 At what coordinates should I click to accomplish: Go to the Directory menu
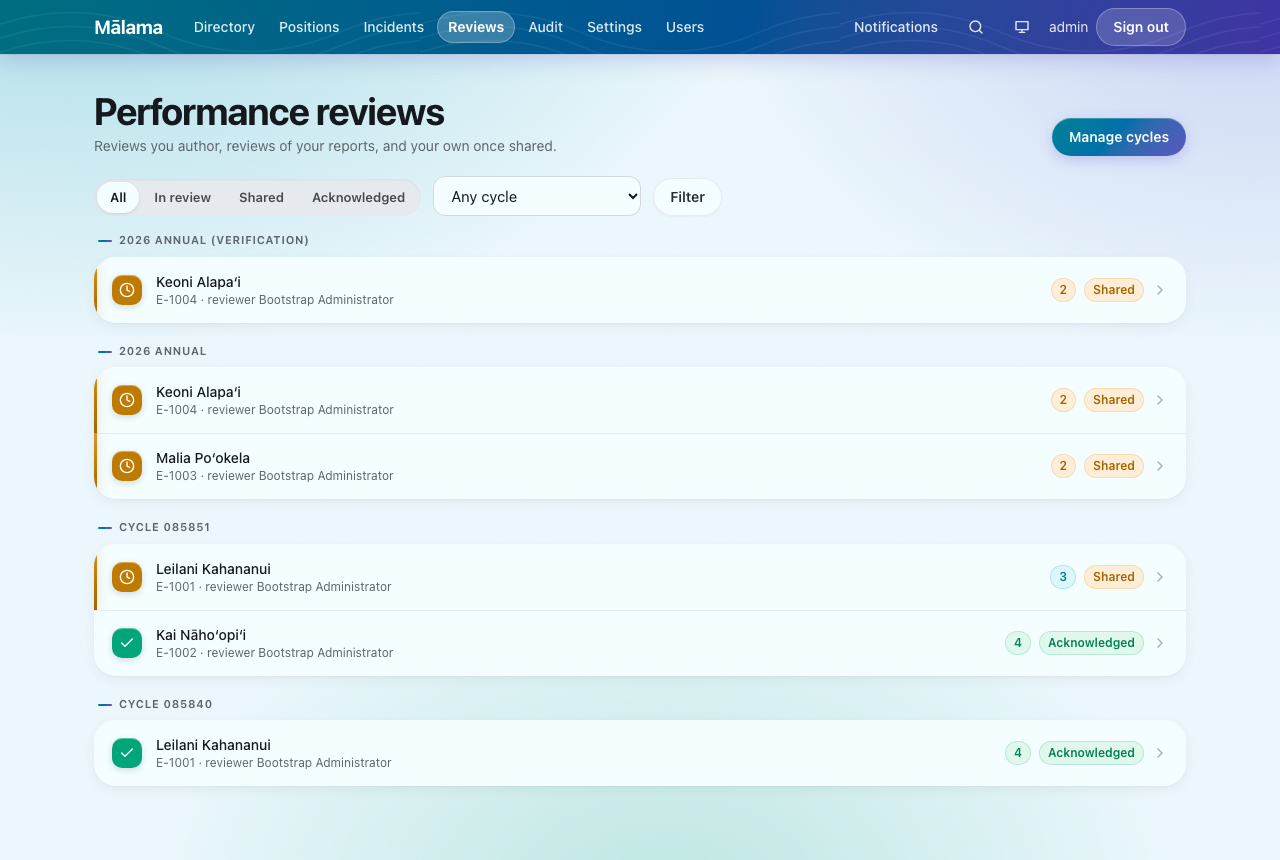pyautogui.click(x=224, y=27)
